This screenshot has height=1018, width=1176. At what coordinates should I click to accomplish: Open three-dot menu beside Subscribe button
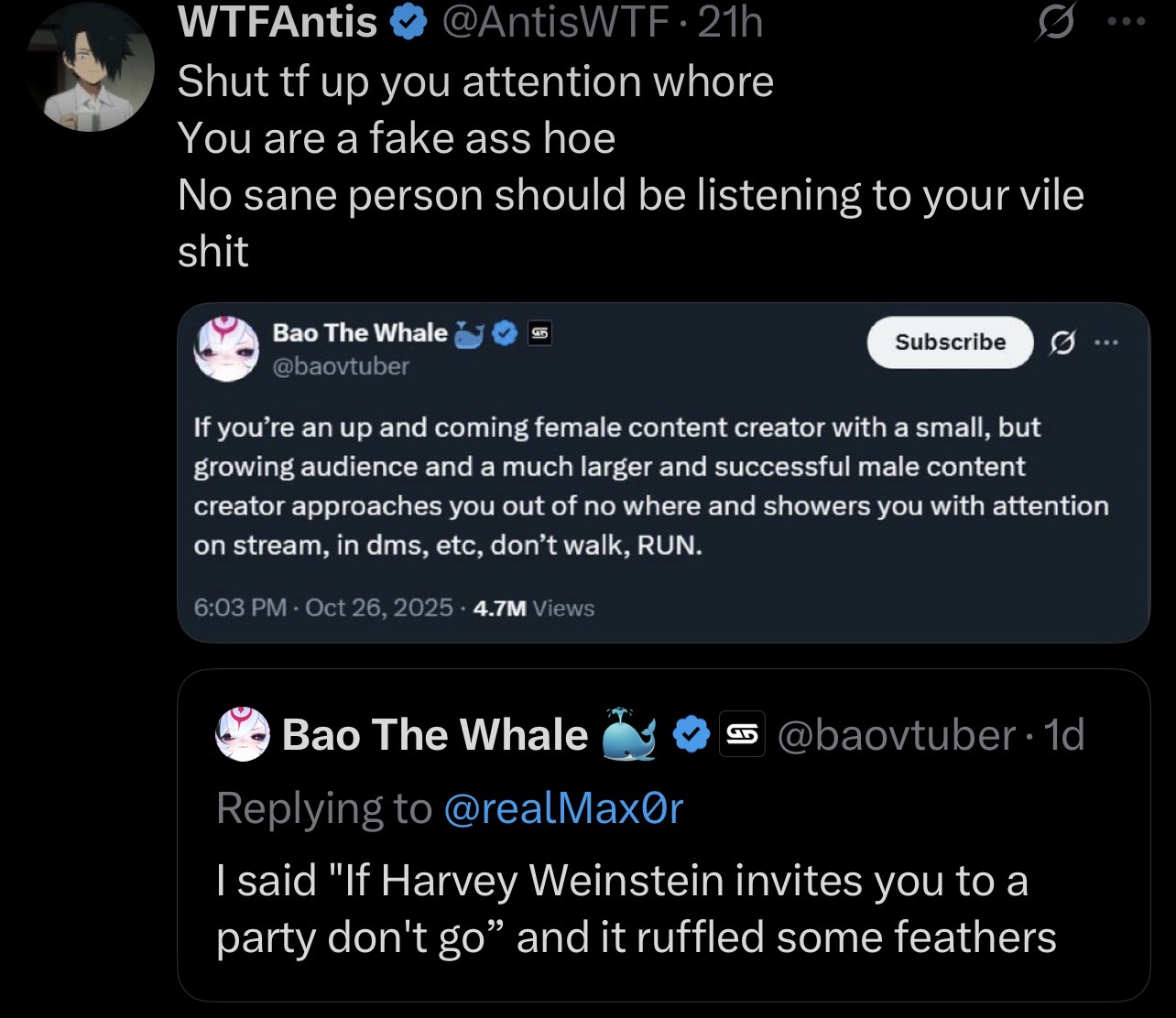1106,342
